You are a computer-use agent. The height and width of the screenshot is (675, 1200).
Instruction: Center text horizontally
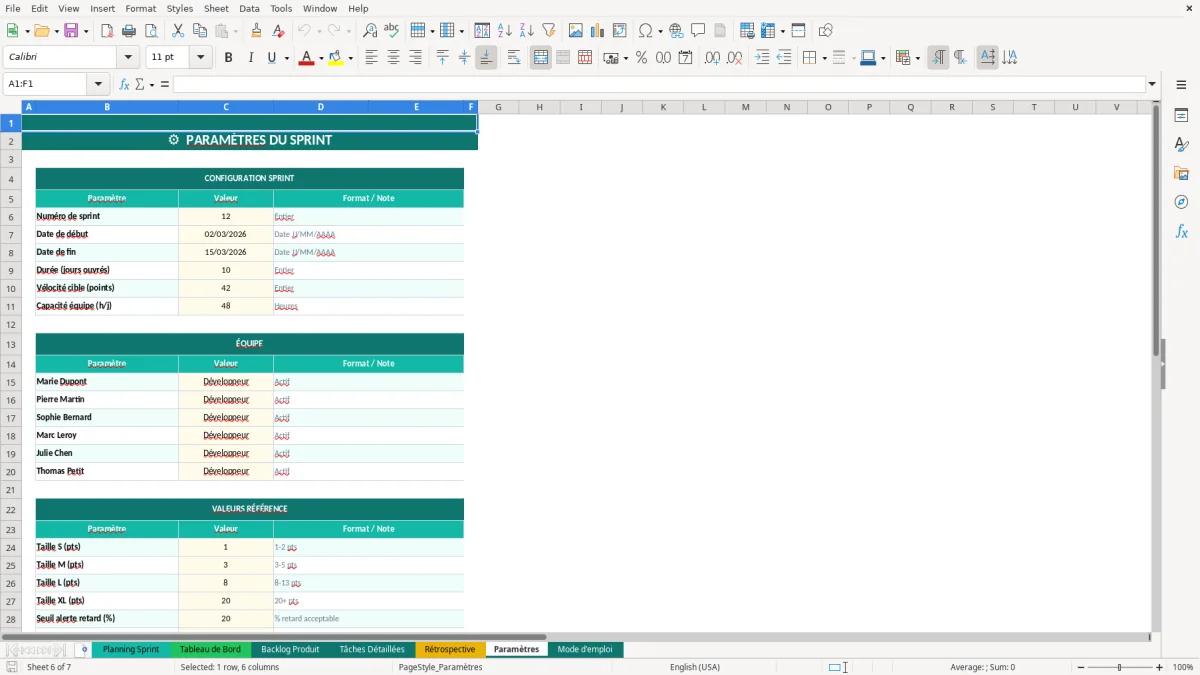(393, 58)
